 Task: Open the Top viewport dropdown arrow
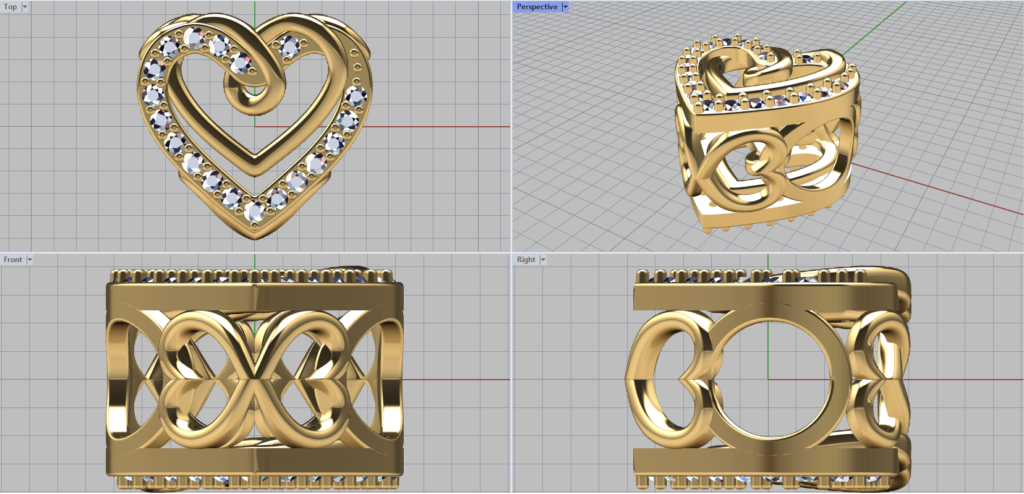click(25, 6)
